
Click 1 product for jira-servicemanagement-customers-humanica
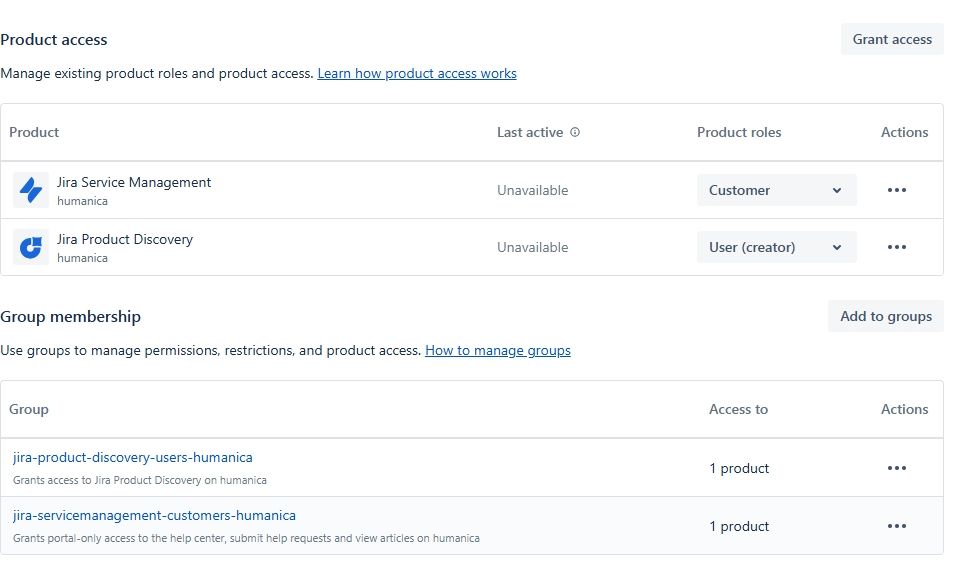[x=739, y=526]
